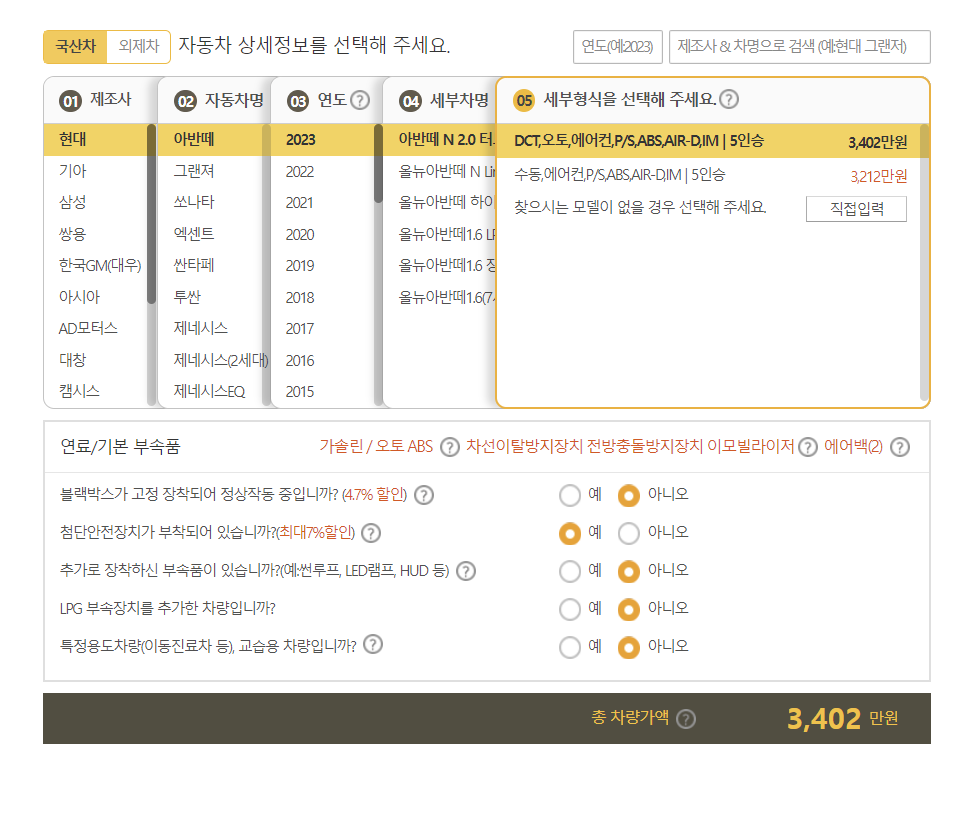
Task: Select trim 아반떼 N 2.0 터보
Action: [x=440, y=139]
